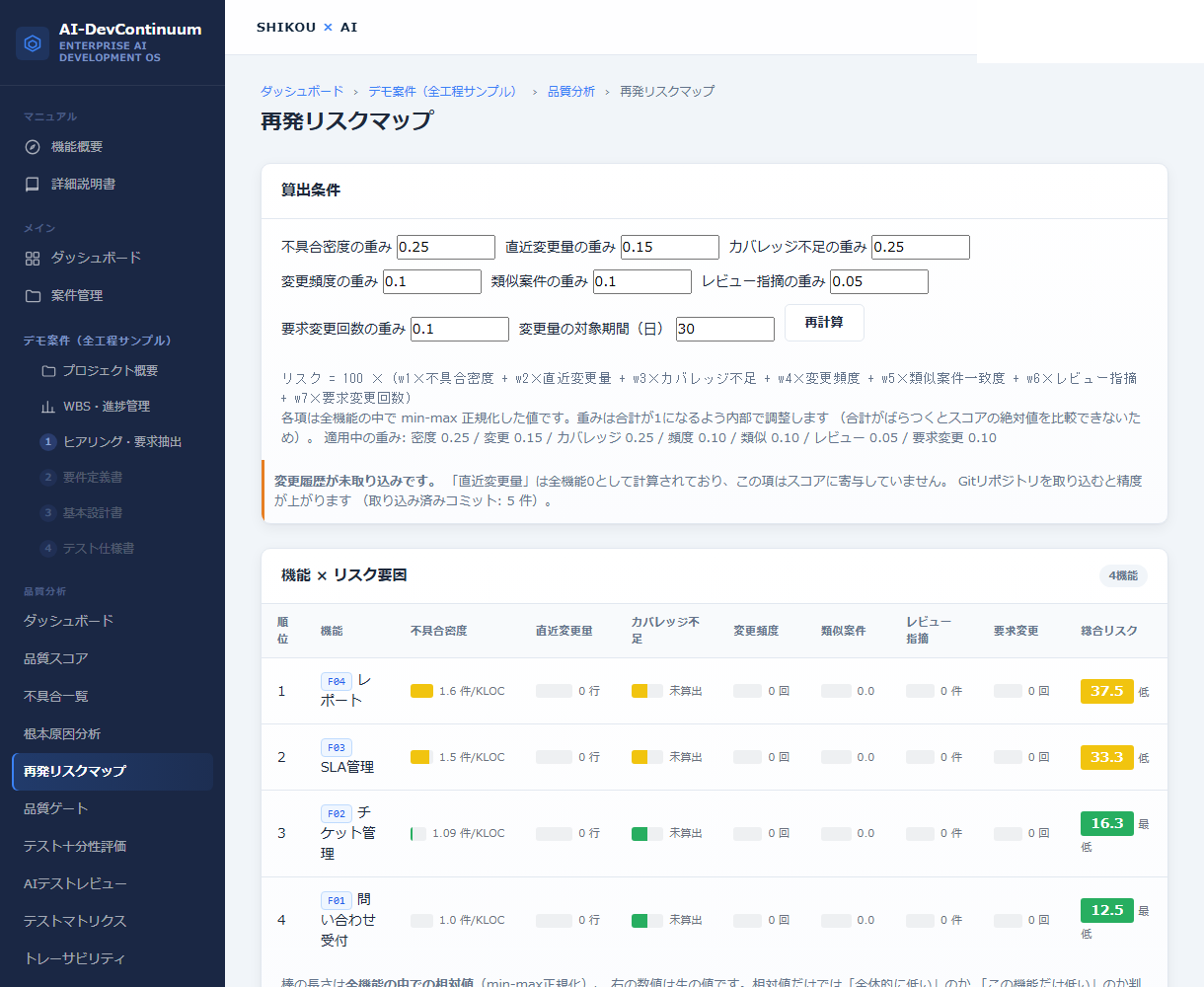The height and width of the screenshot is (987, 1204).
Task: Click the 品質分析 breadcrumb link
Action: 571,91
